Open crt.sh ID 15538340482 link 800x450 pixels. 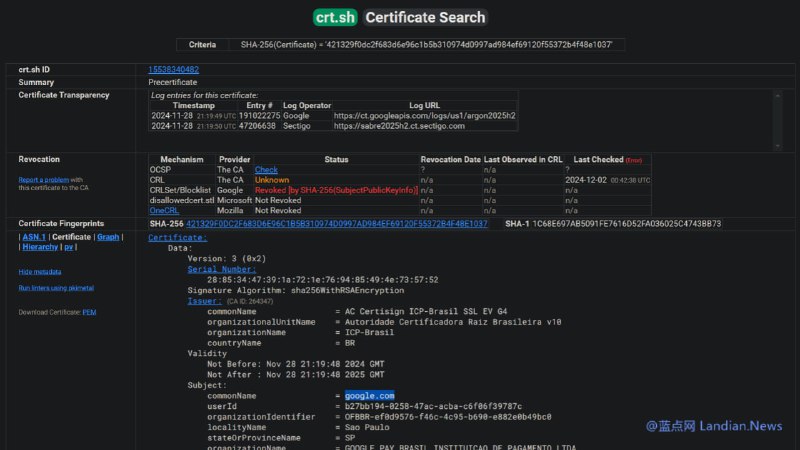174,69
